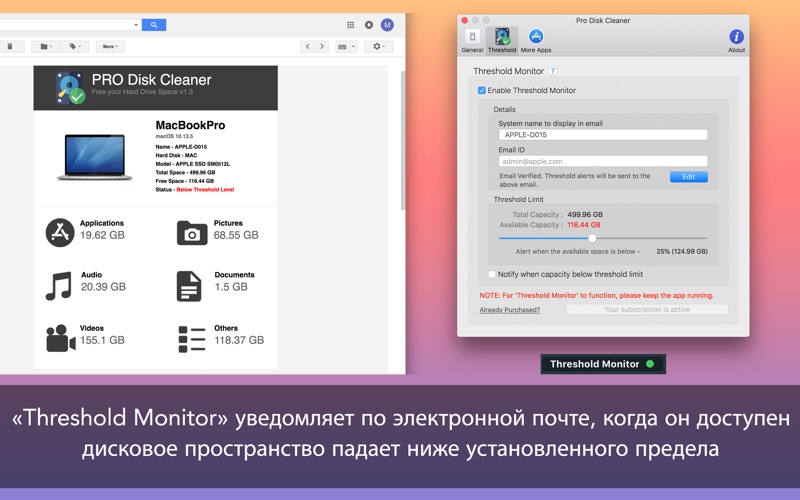Open the Move to folder dropdown

46,46
